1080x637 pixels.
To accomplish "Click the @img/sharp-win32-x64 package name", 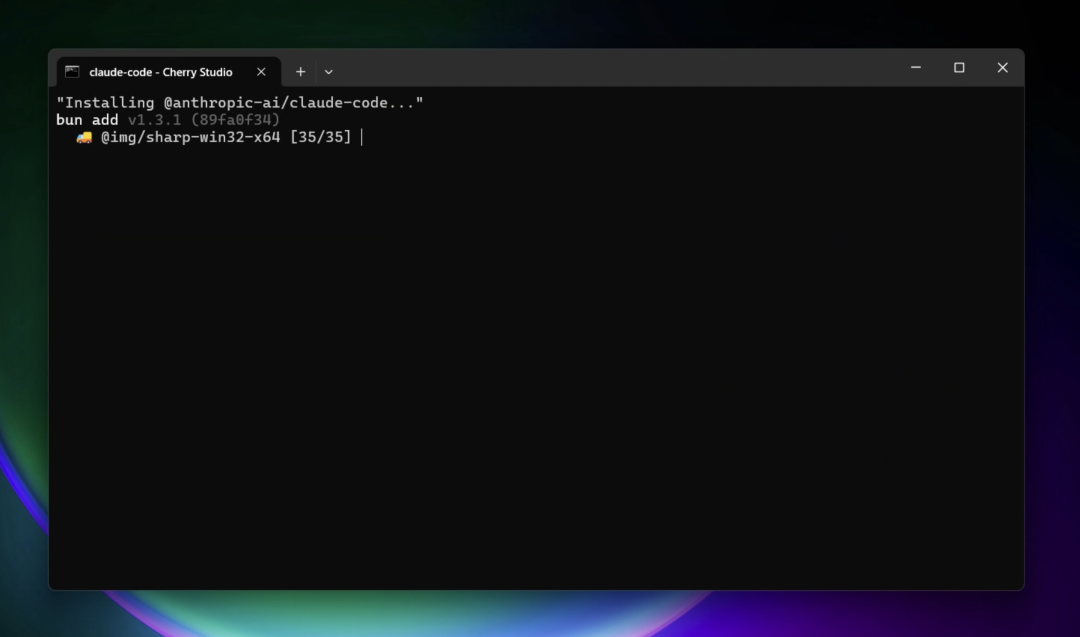I will point(191,137).
